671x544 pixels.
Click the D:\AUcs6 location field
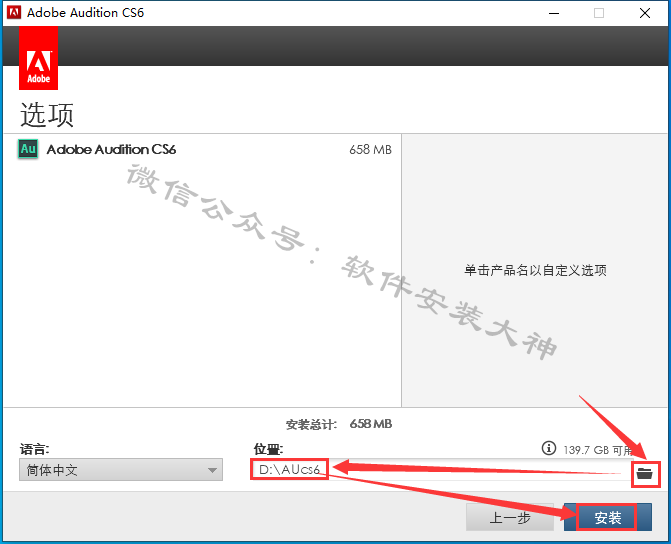point(441,470)
